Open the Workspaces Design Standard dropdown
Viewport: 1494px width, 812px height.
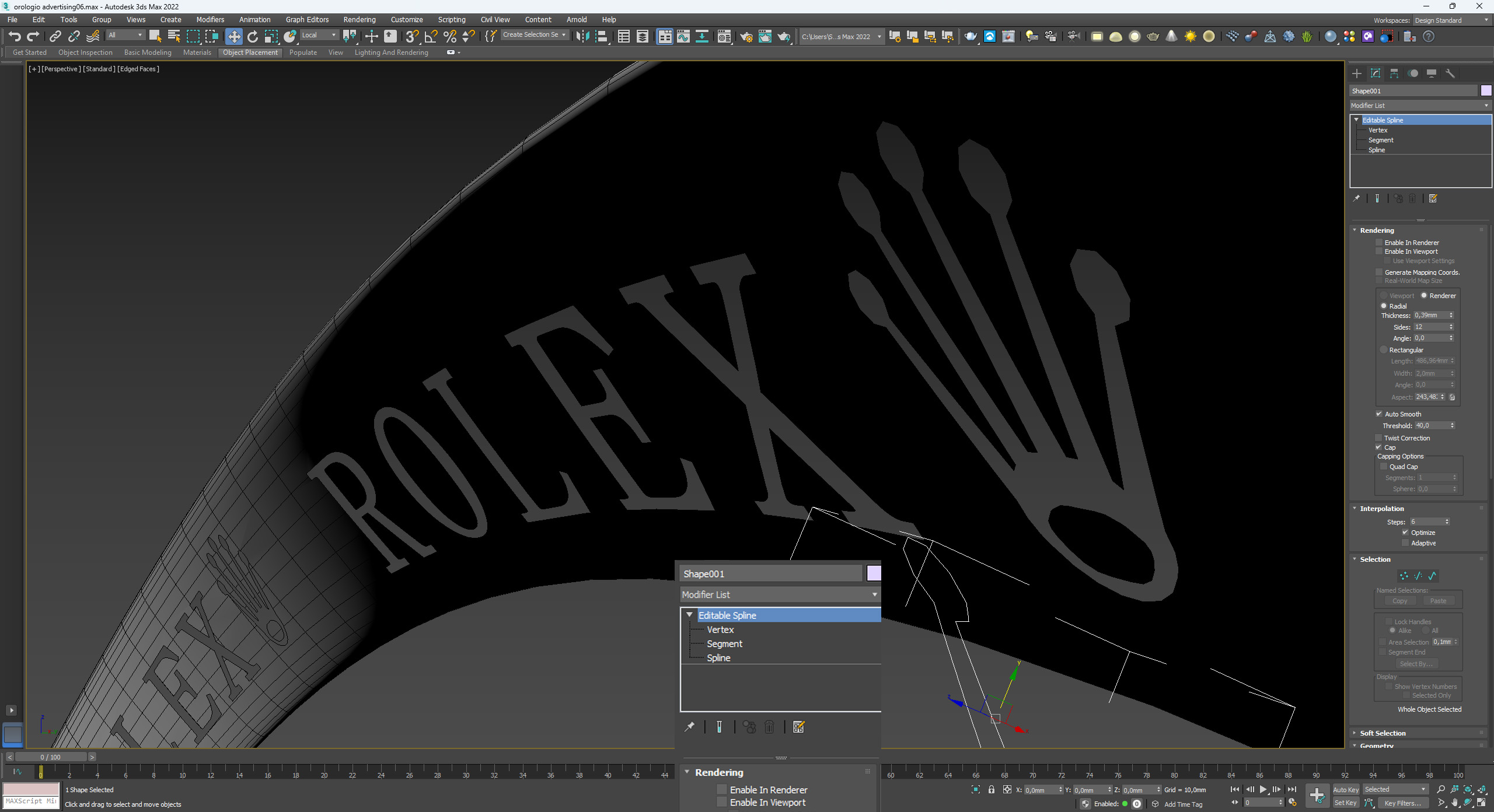[x=1451, y=20]
